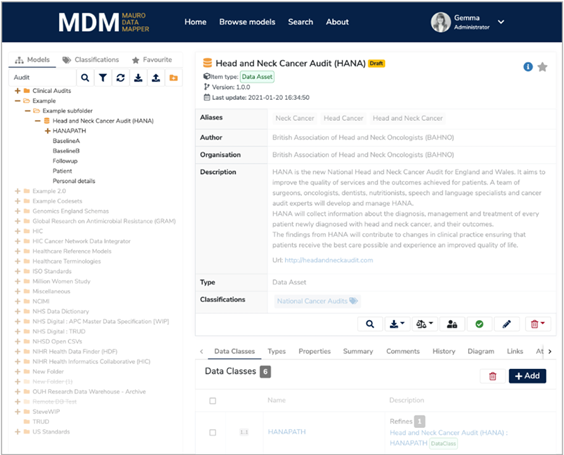Click the green finalise checkmark icon
564x455 pixels.
coord(479,324)
